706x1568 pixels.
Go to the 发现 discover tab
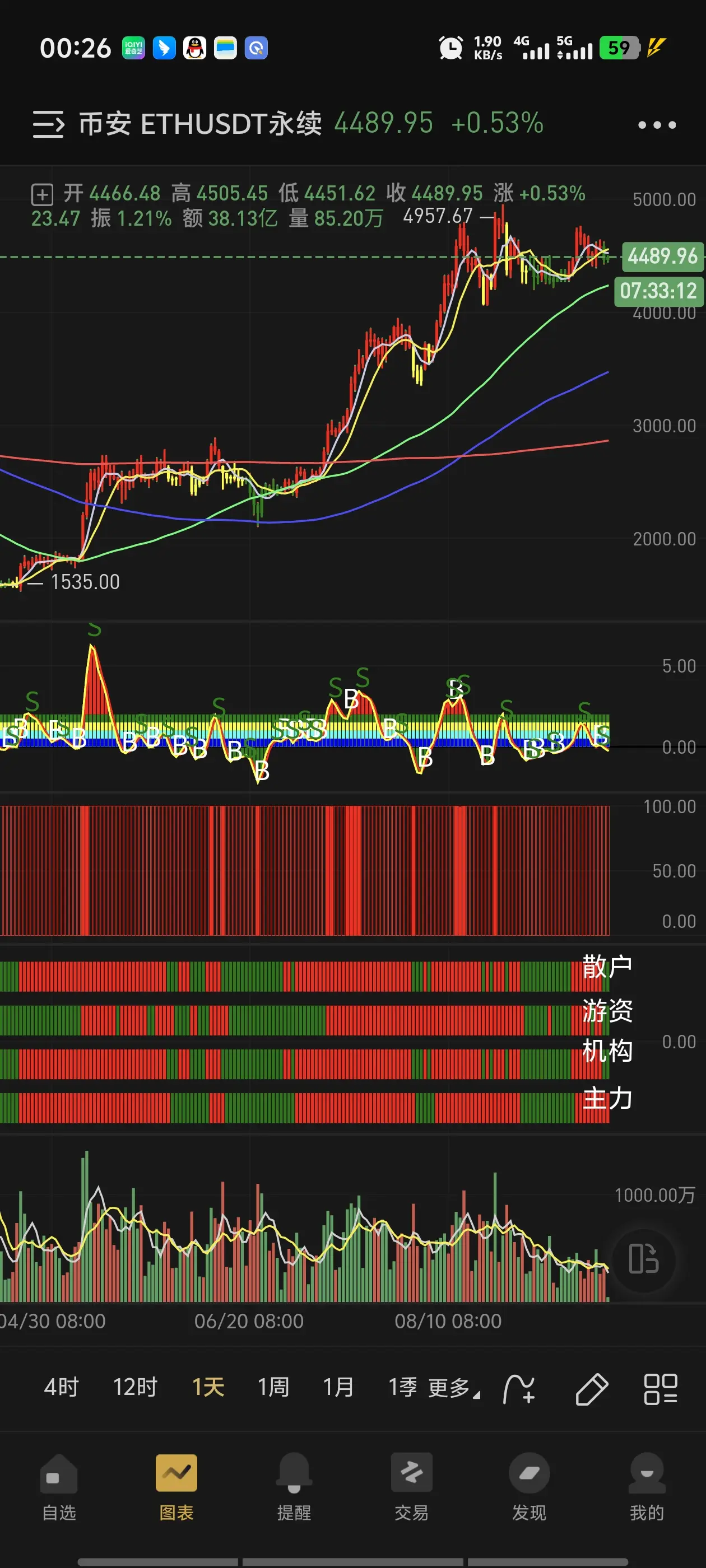(529, 1487)
